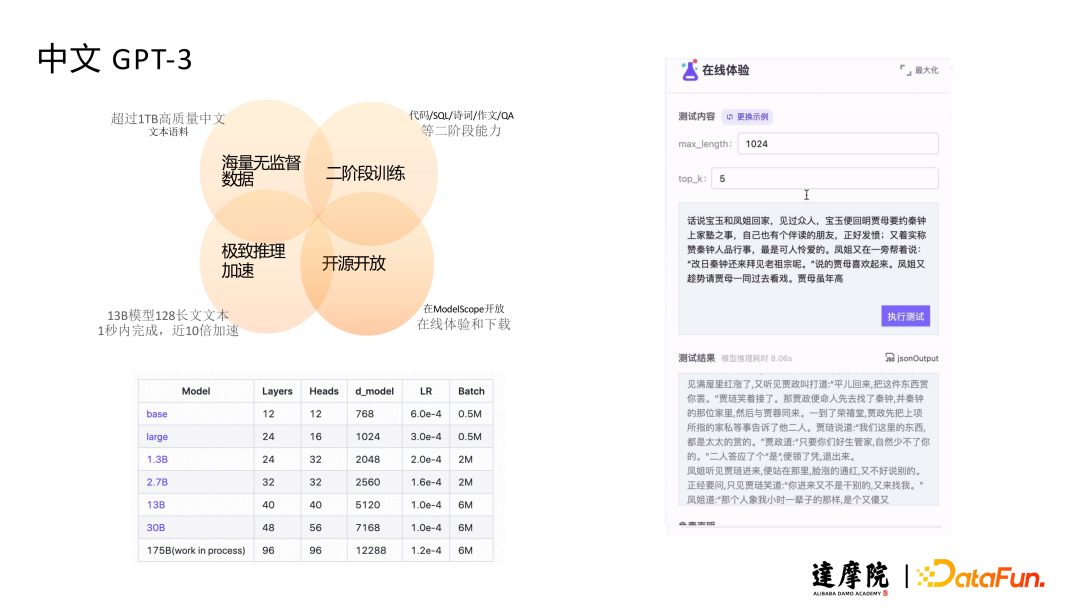Image resolution: width=1080 pixels, height=608 pixels.
Task: Click the Layers column header
Action: coord(277,391)
